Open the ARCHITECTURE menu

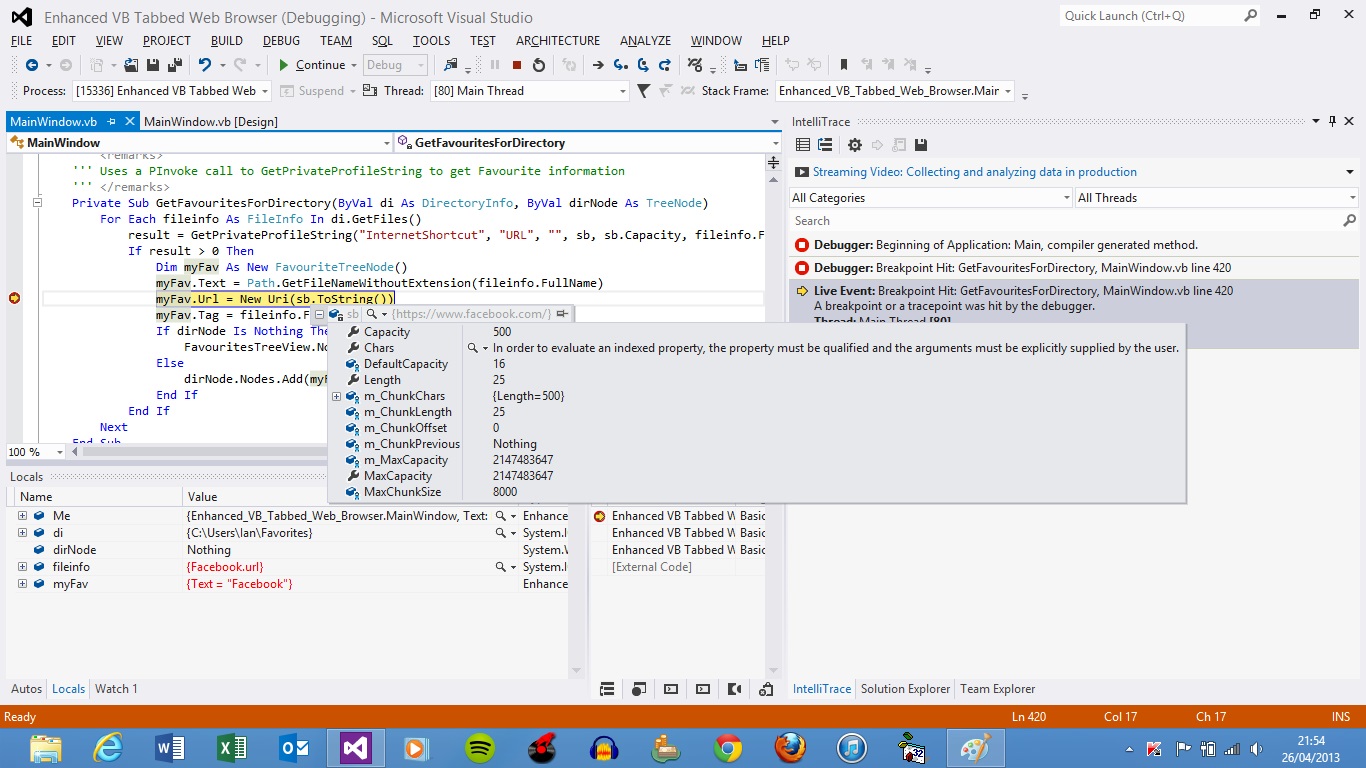pyautogui.click(x=558, y=41)
